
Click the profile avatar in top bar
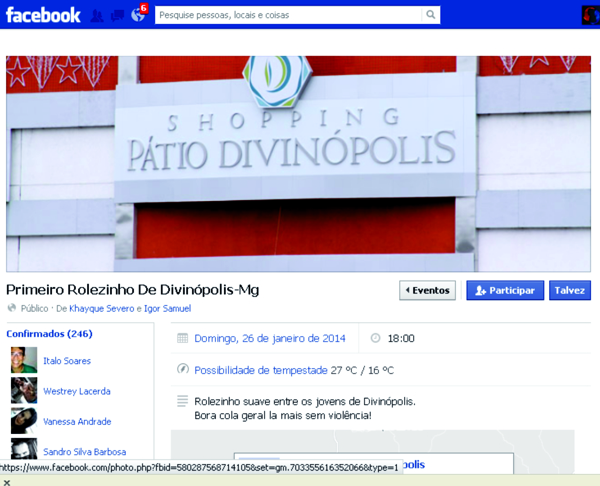click(x=590, y=15)
